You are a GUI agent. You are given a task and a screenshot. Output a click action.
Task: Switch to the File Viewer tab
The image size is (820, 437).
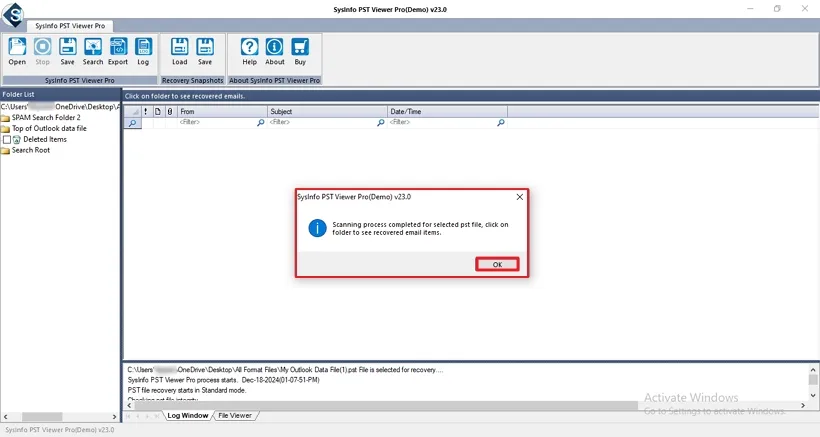[235, 416]
